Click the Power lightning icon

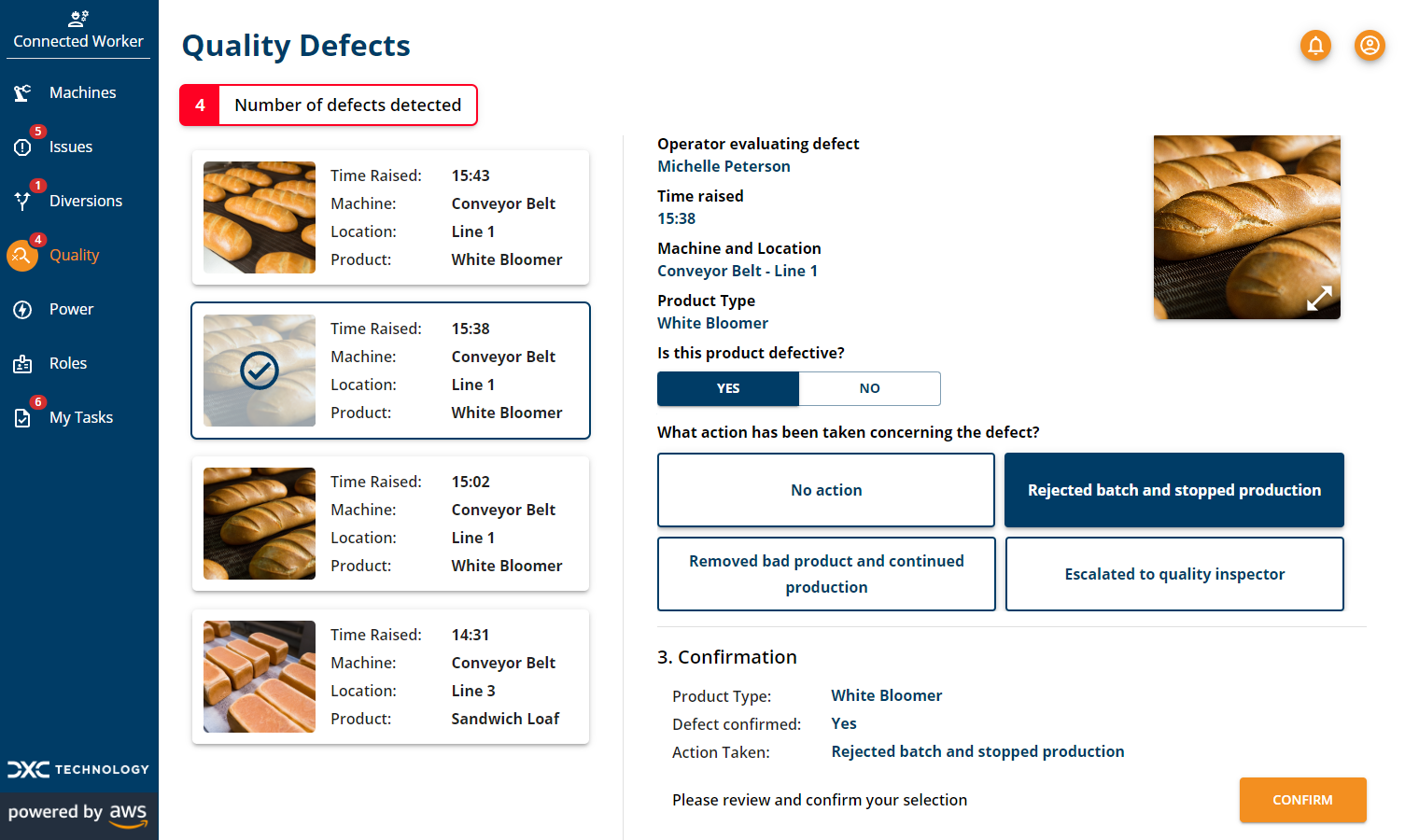coord(22,309)
